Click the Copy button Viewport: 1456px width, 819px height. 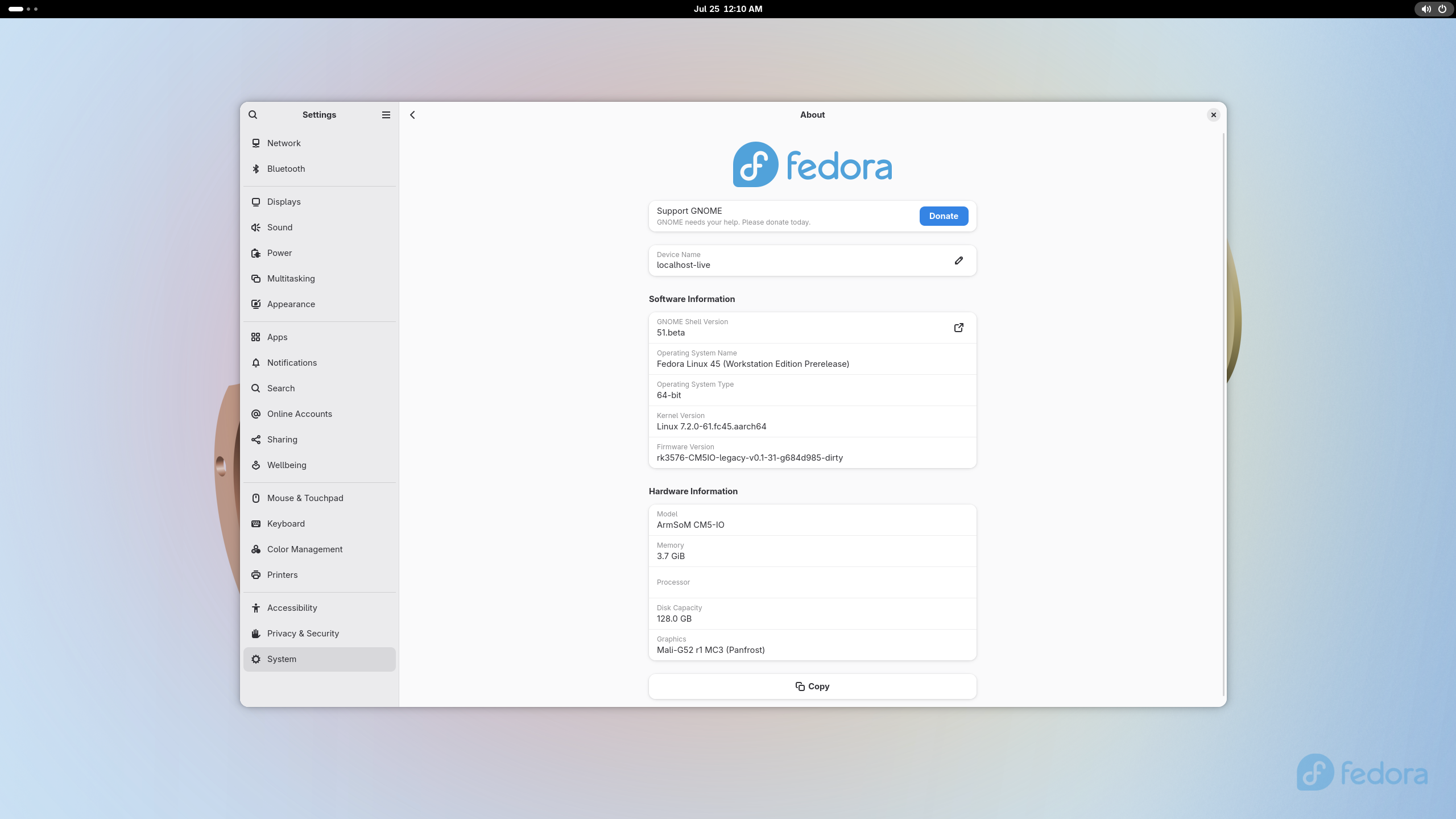[812, 686]
